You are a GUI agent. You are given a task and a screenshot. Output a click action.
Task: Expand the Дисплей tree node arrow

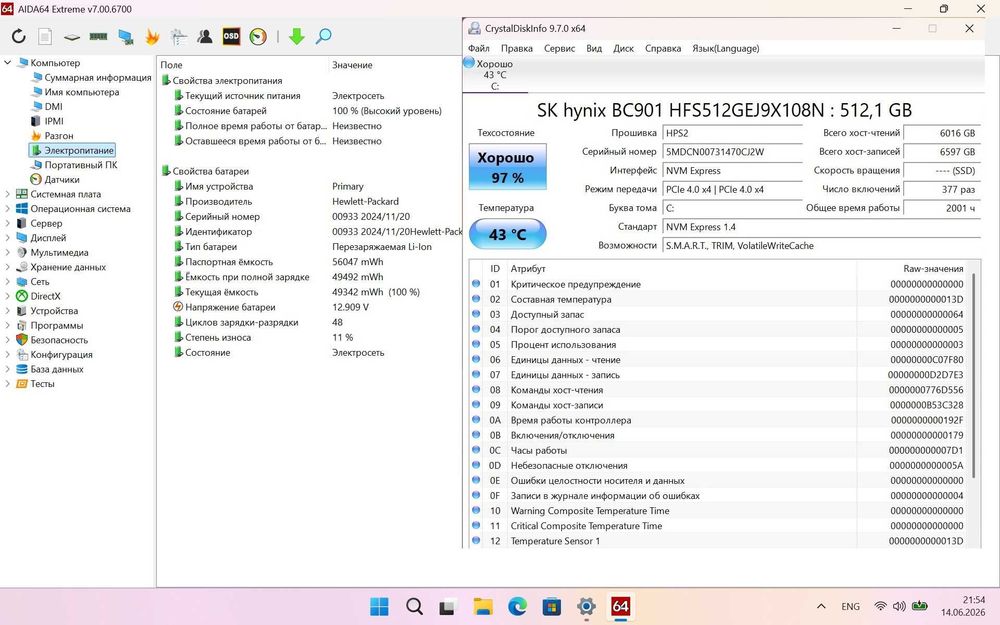coord(8,238)
